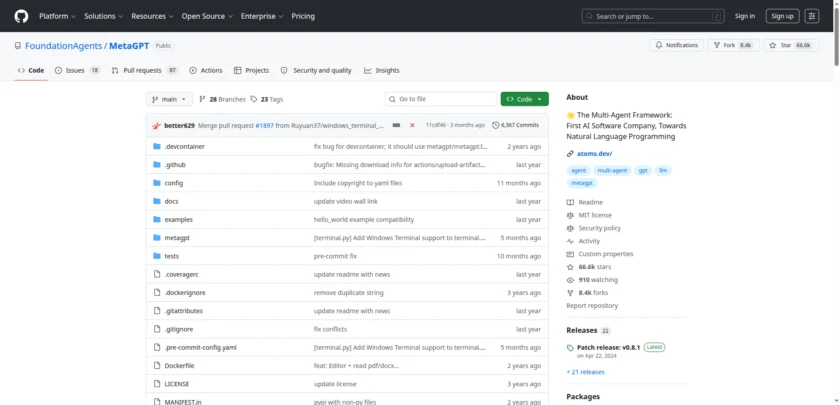Image resolution: width=840 pixels, height=405 pixels.
Task: Switch to the Issues tab
Action: 77,71
